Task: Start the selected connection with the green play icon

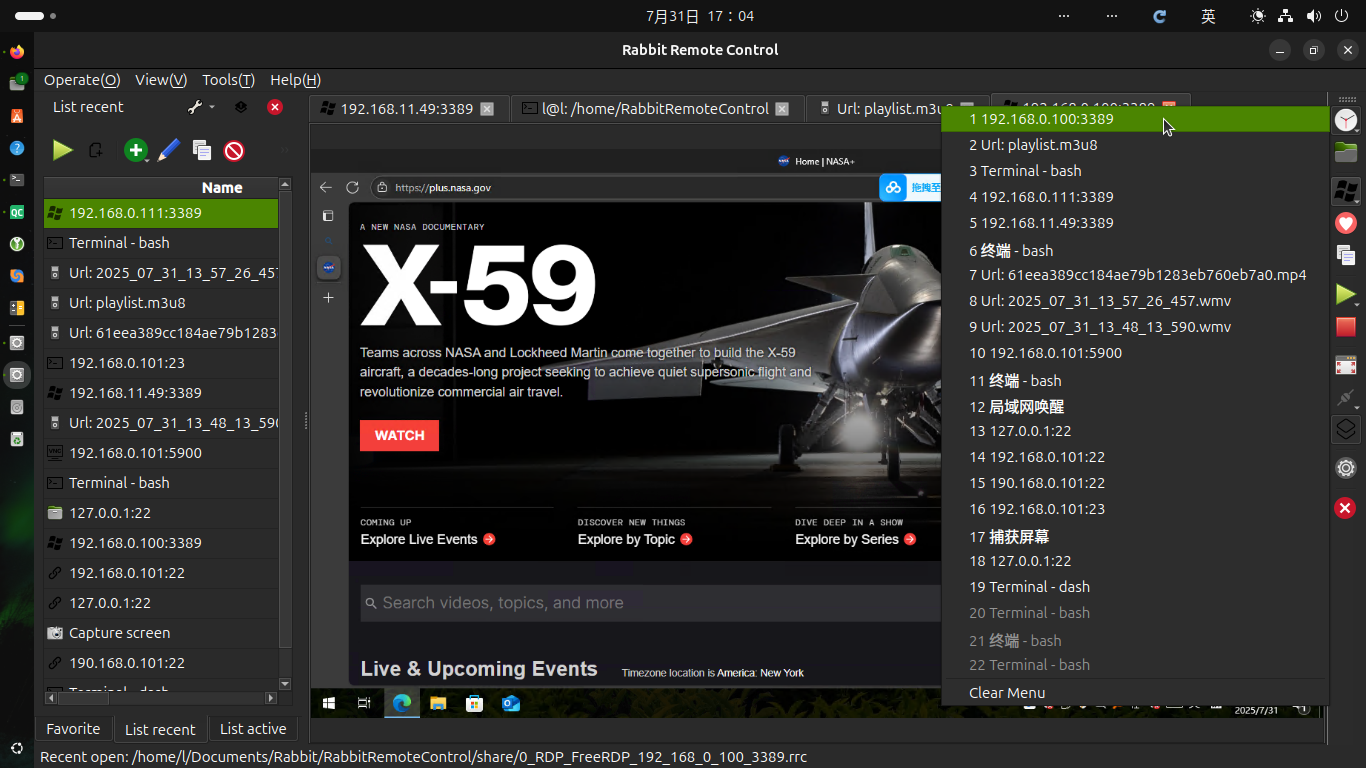Action: (x=63, y=150)
